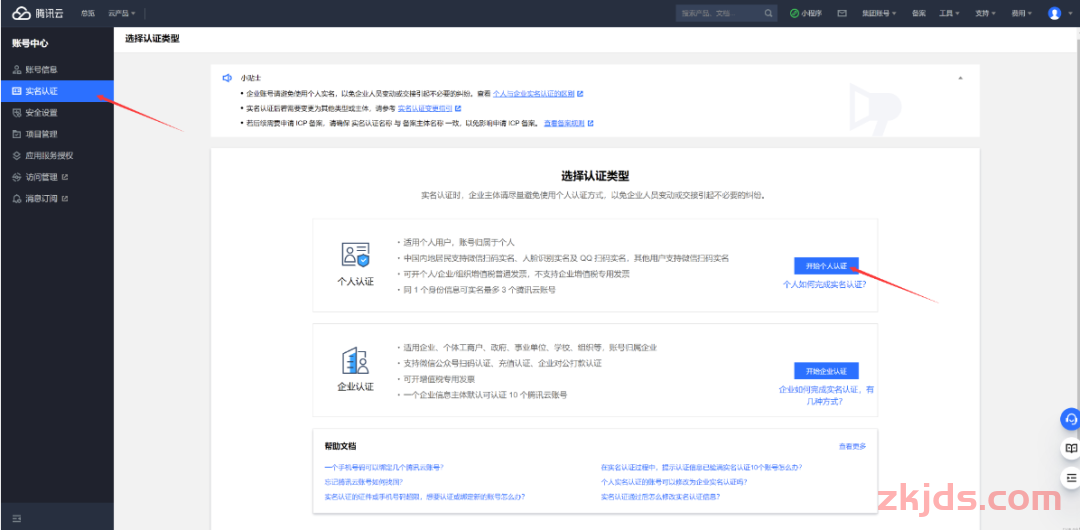Collapse the sidebar with bottom-left icon
The height and width of the screenshot is (530, 1080).
17,517
